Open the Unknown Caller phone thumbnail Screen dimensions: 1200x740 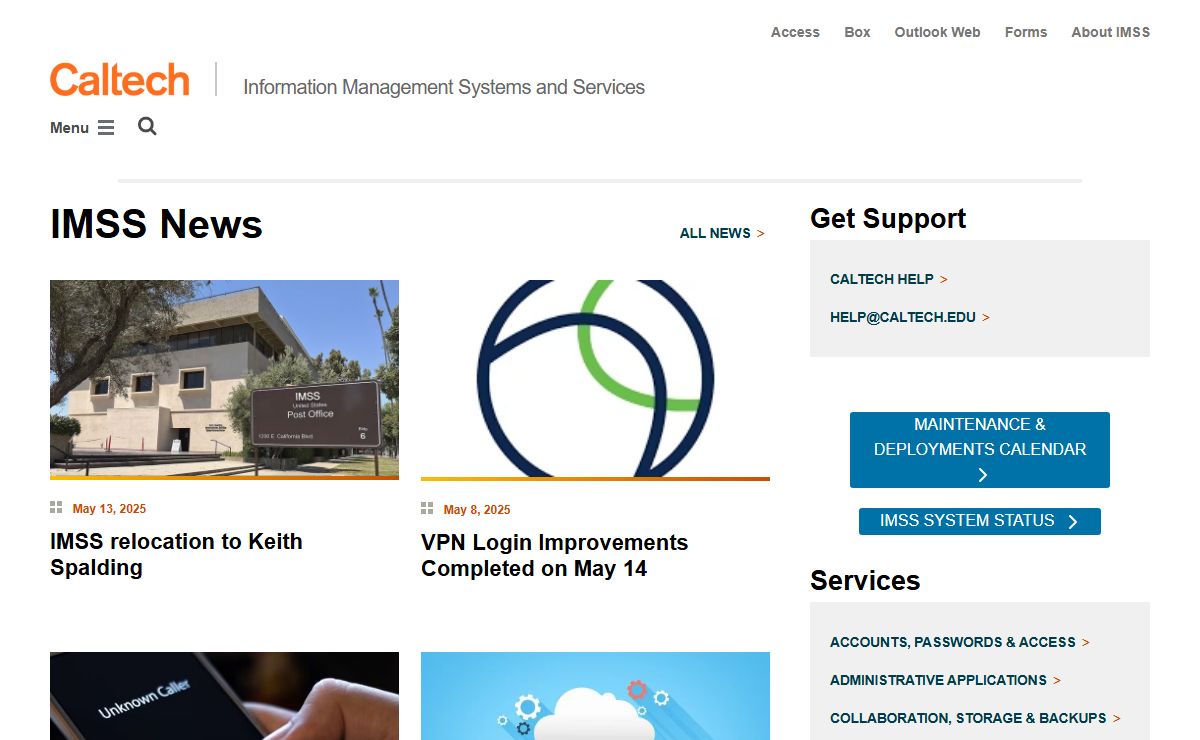pyautogui.click(x=224, y=696)
